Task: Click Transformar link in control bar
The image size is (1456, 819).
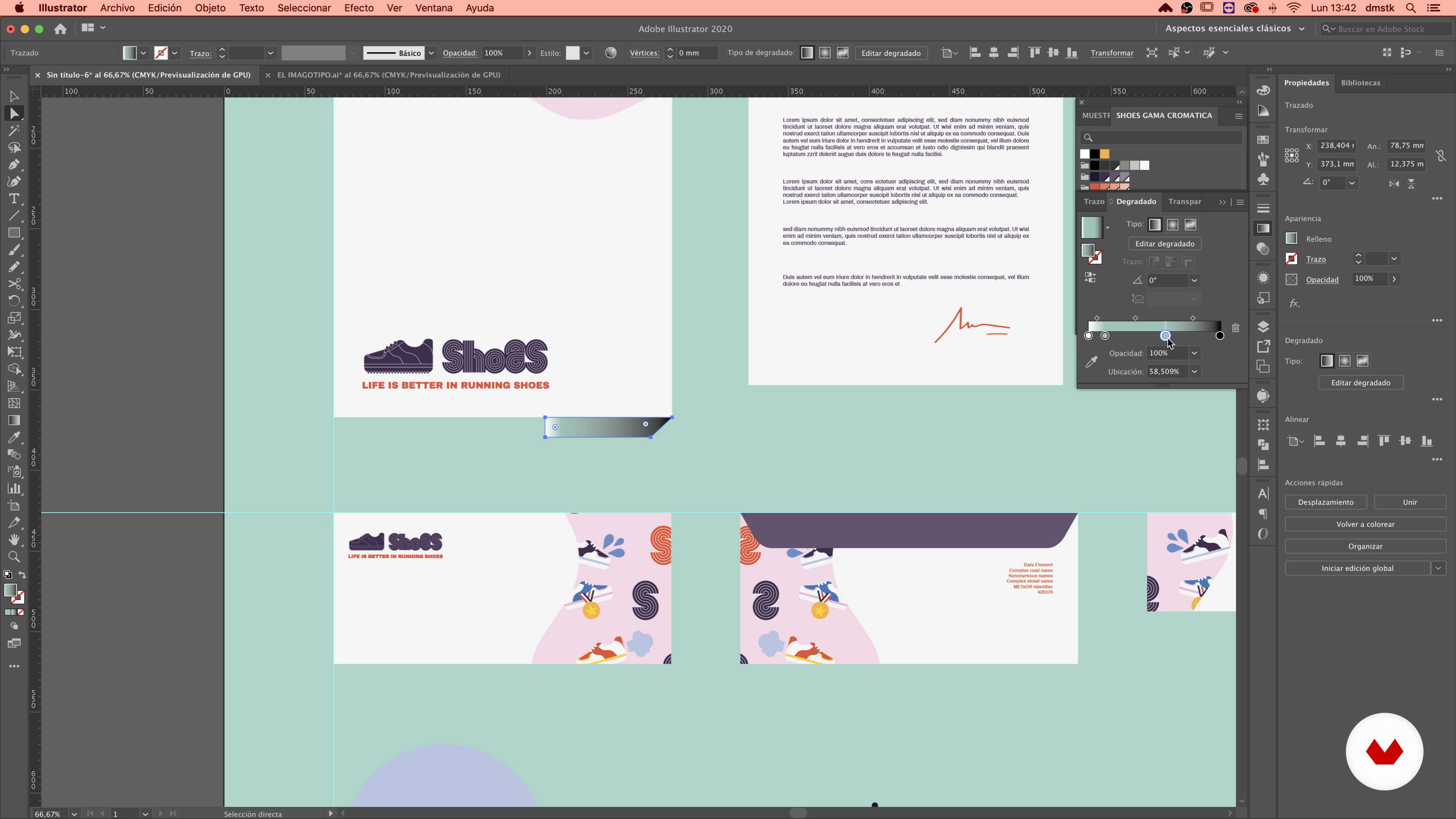Action: tap(1112, 53)
